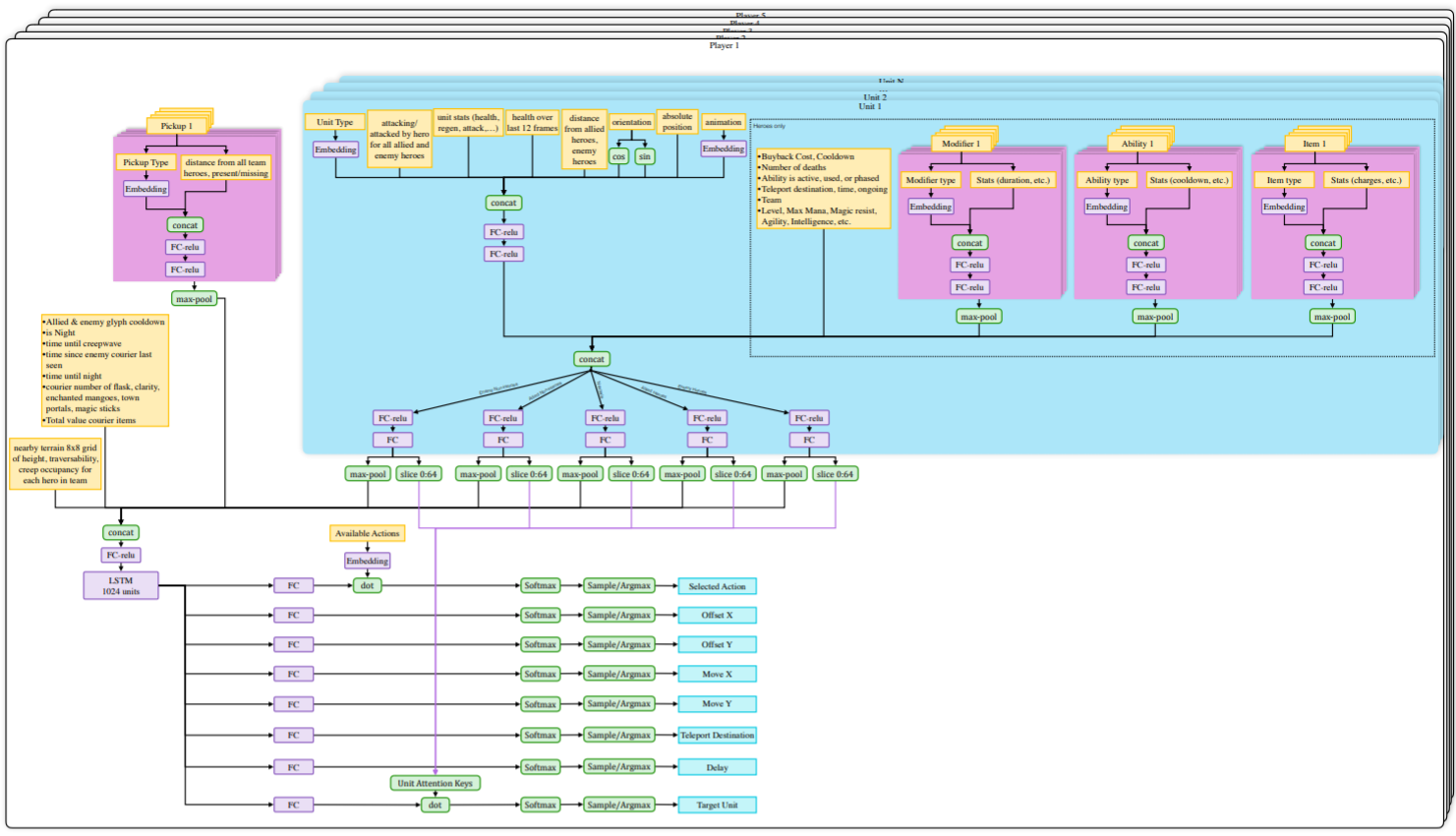
Task: Select the Unit Type input box
Action: tap(334, 122)
